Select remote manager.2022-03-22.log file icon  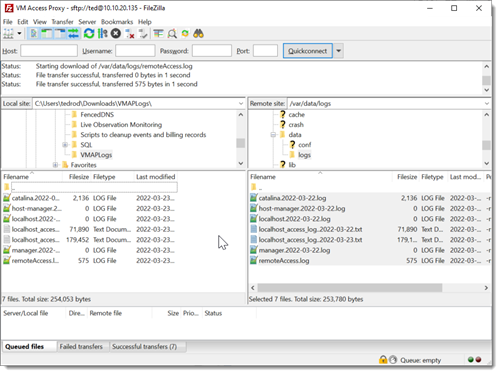(254, 250)
